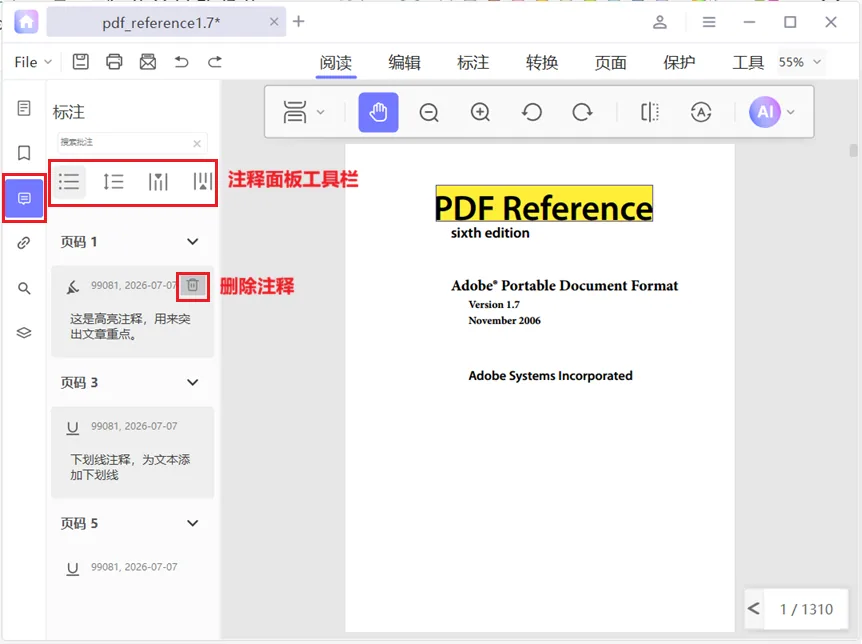The width and height of the screenshot is (862, 644).
Task: Click the fourth bar-style icon in the annotation toolbar
Action: tap(202, 181)
